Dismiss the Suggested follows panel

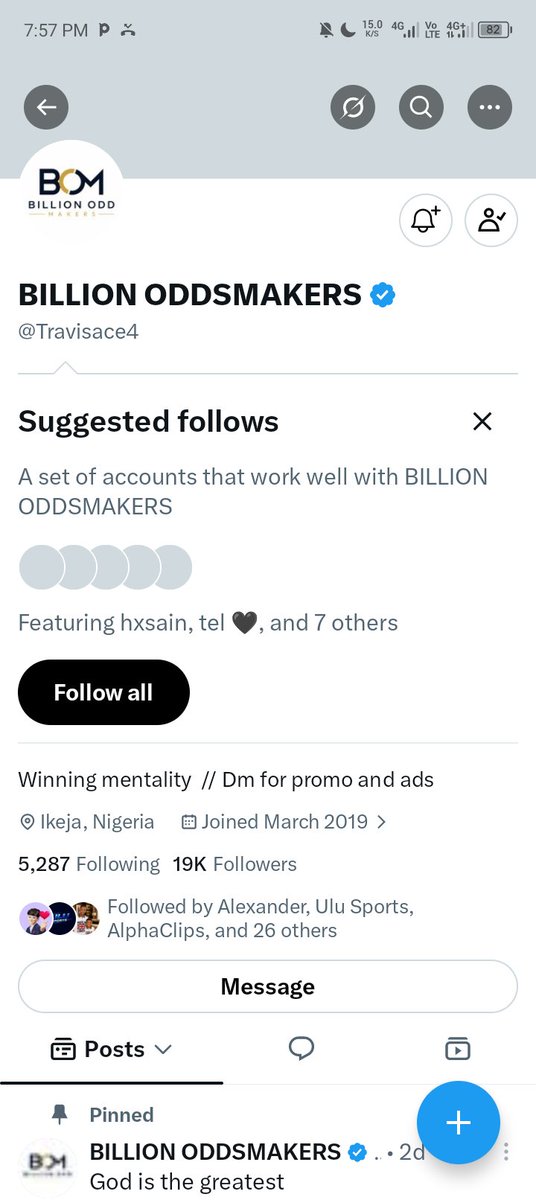[482, 422]
